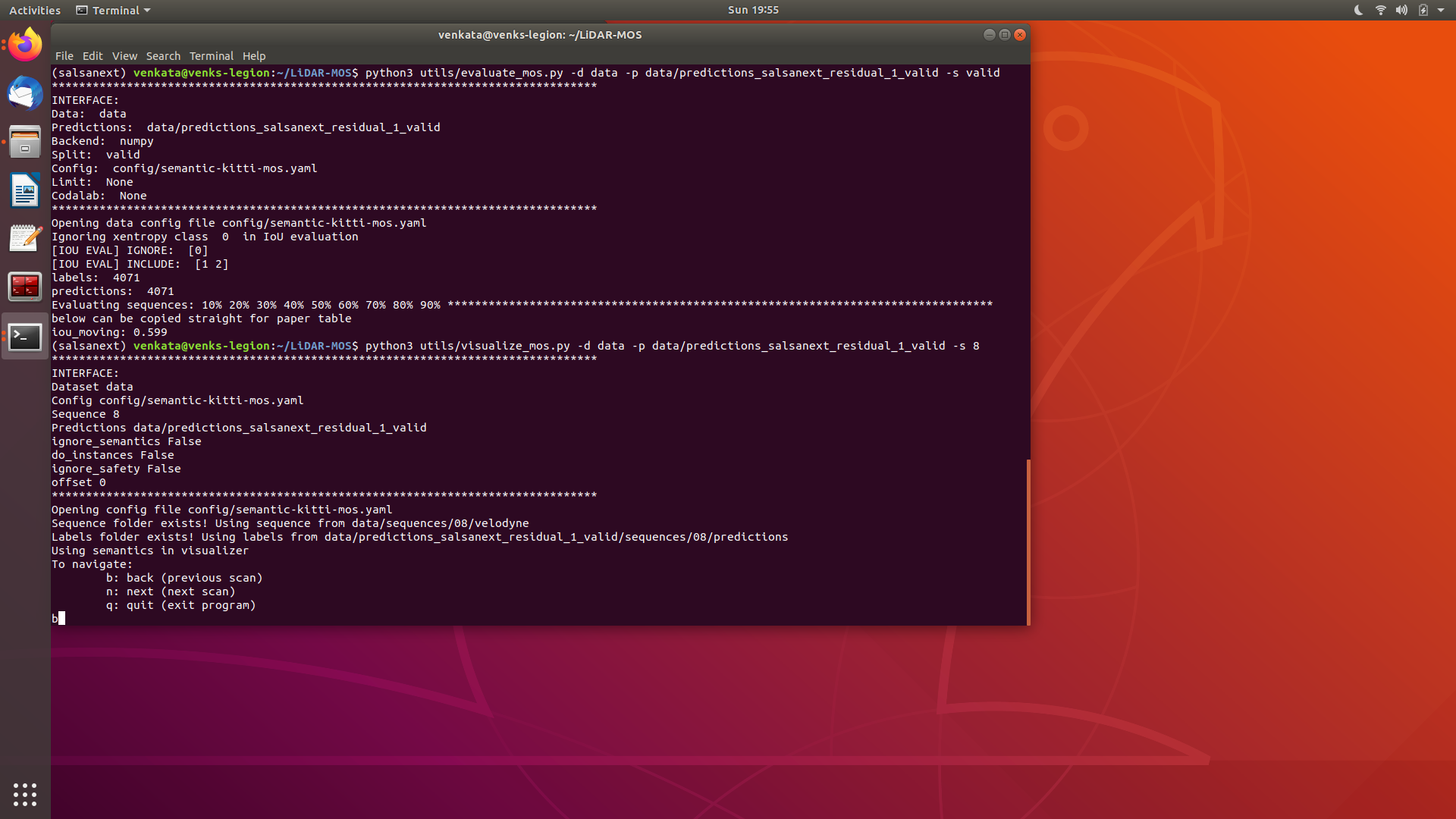Open the Search menu
1456x819 pixels.
click(163, 56)
